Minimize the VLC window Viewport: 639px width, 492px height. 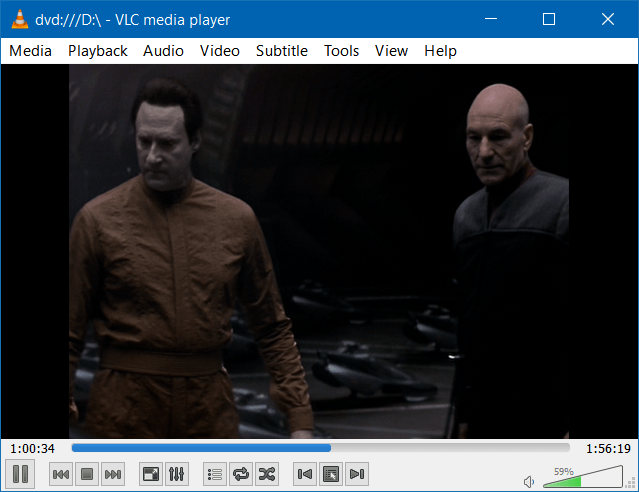(x=491, y=19)
